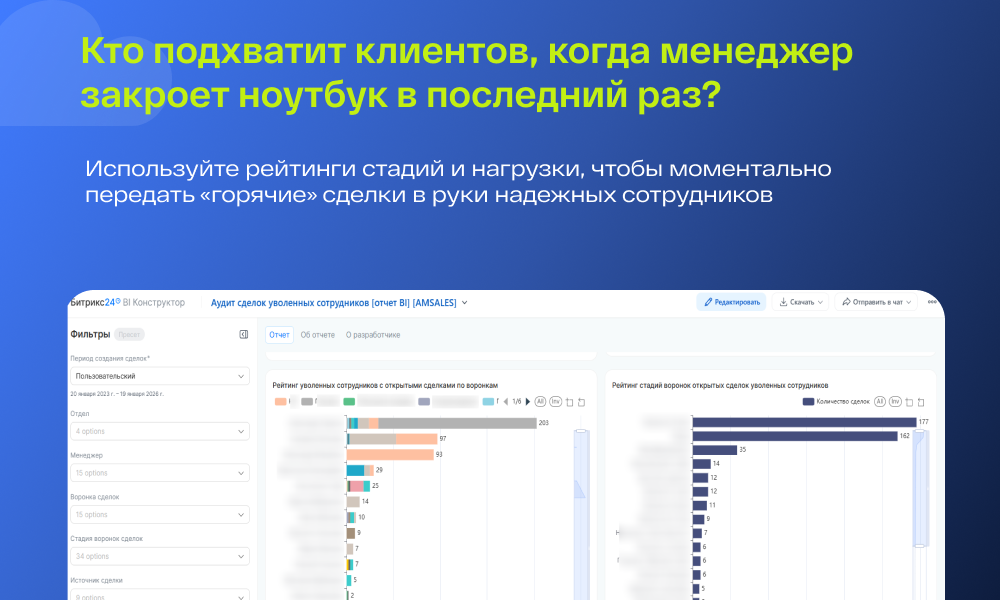Open the Скачать download dropdown
This screenshot has width=1000, height=600.
click(x=801, y=302)
